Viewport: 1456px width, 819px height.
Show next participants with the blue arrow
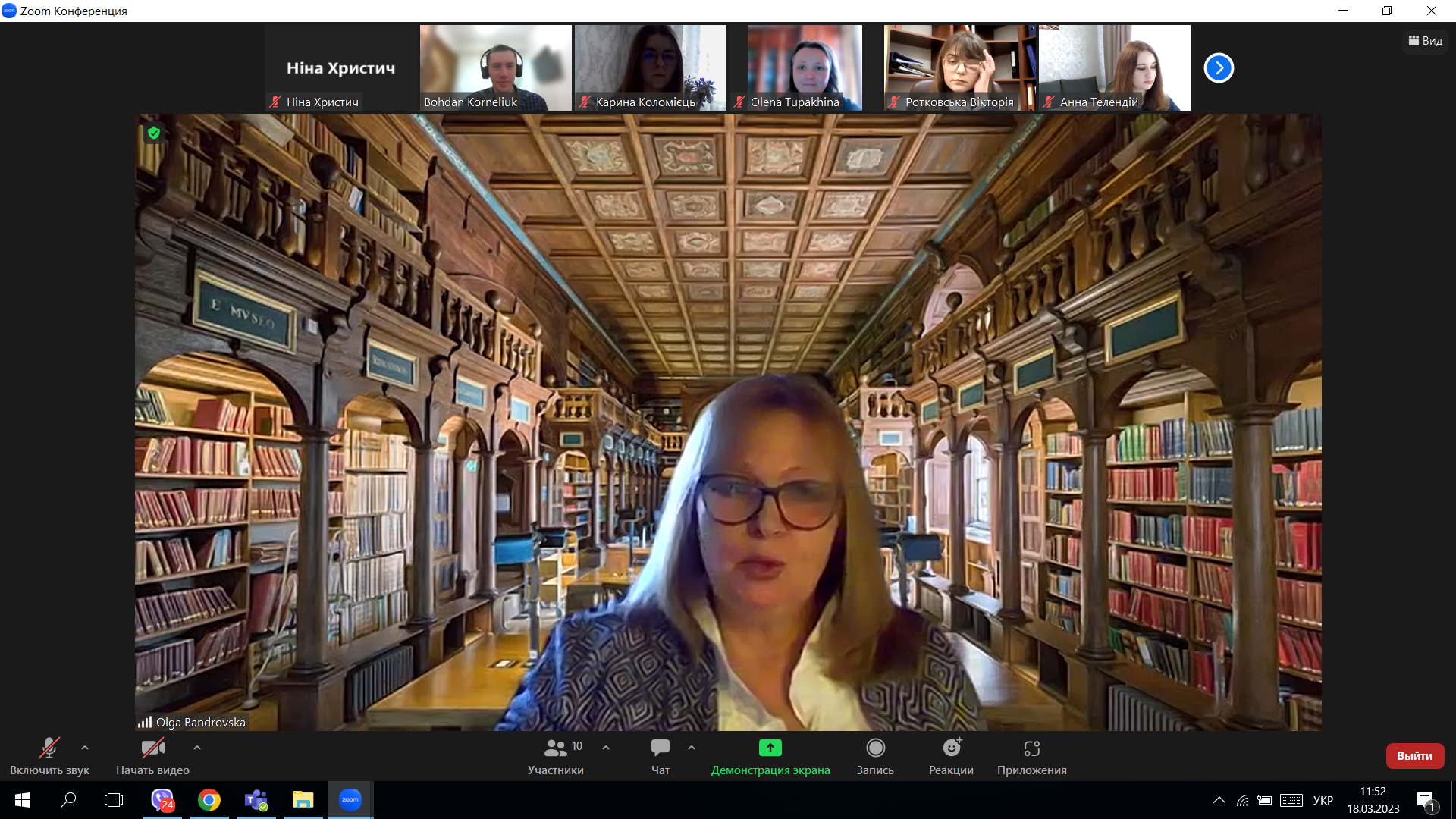pos(1219,68)
